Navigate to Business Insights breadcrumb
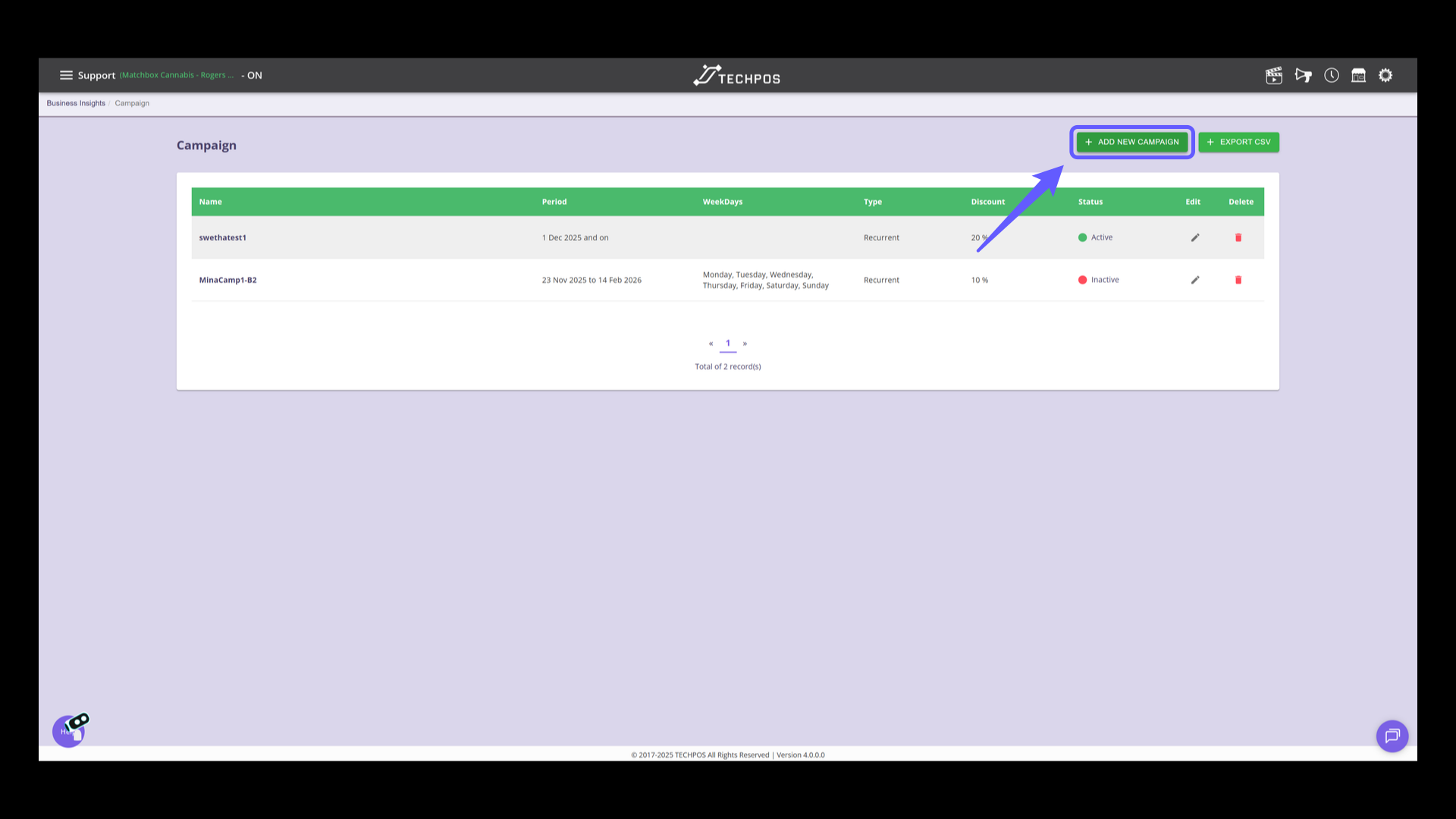1456x819 pixels. (76, 103)
